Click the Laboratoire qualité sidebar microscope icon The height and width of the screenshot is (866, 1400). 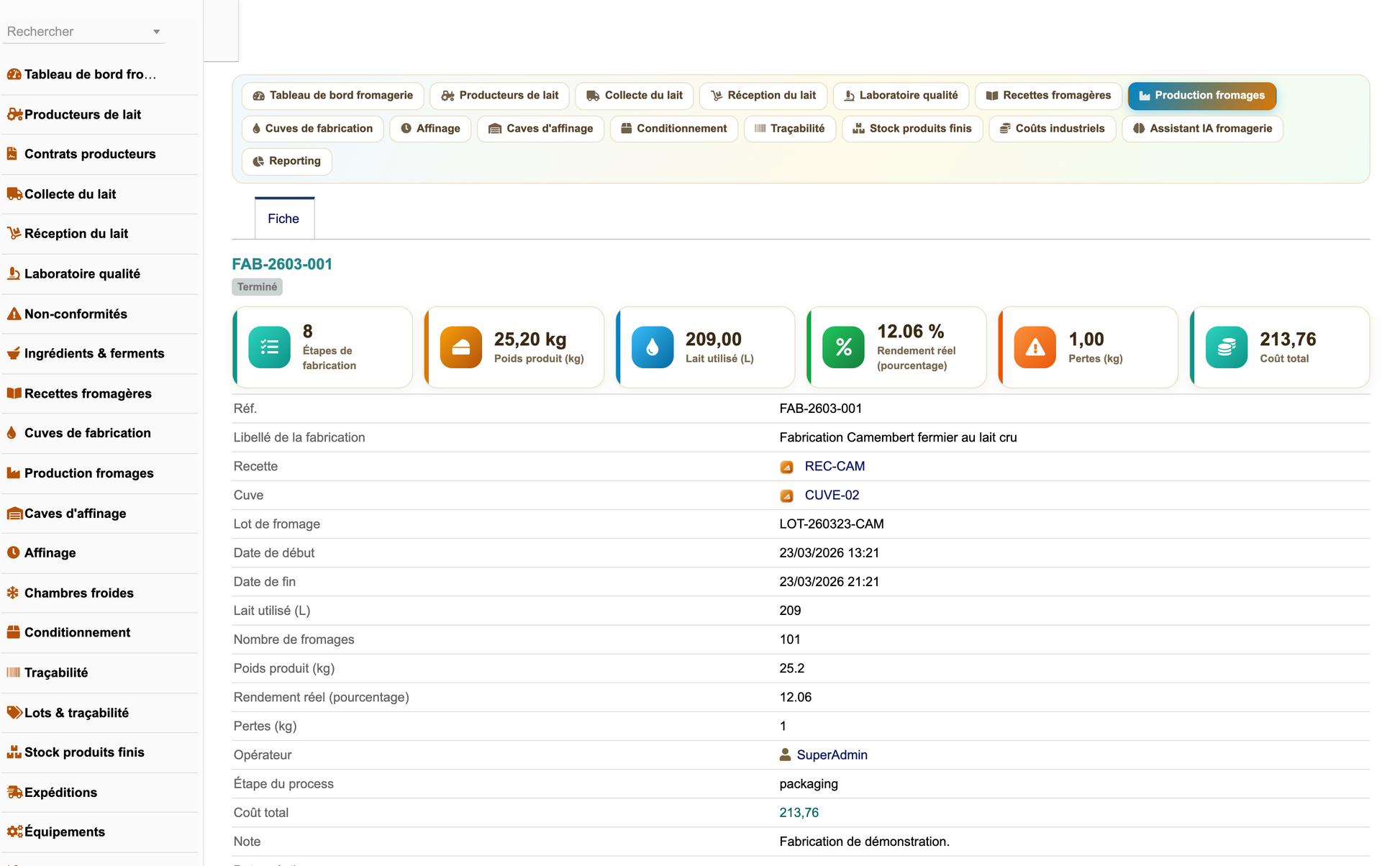click(13, 273)
